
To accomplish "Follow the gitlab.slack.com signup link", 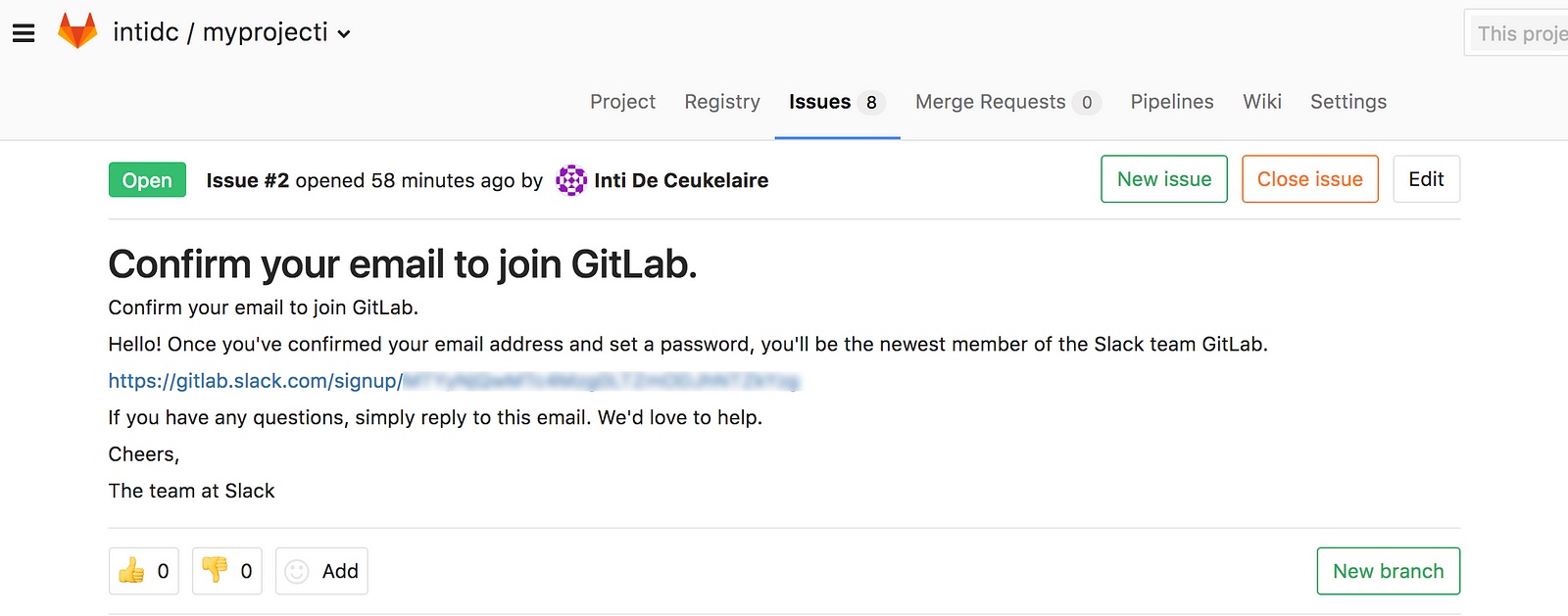I will [454, 381].
